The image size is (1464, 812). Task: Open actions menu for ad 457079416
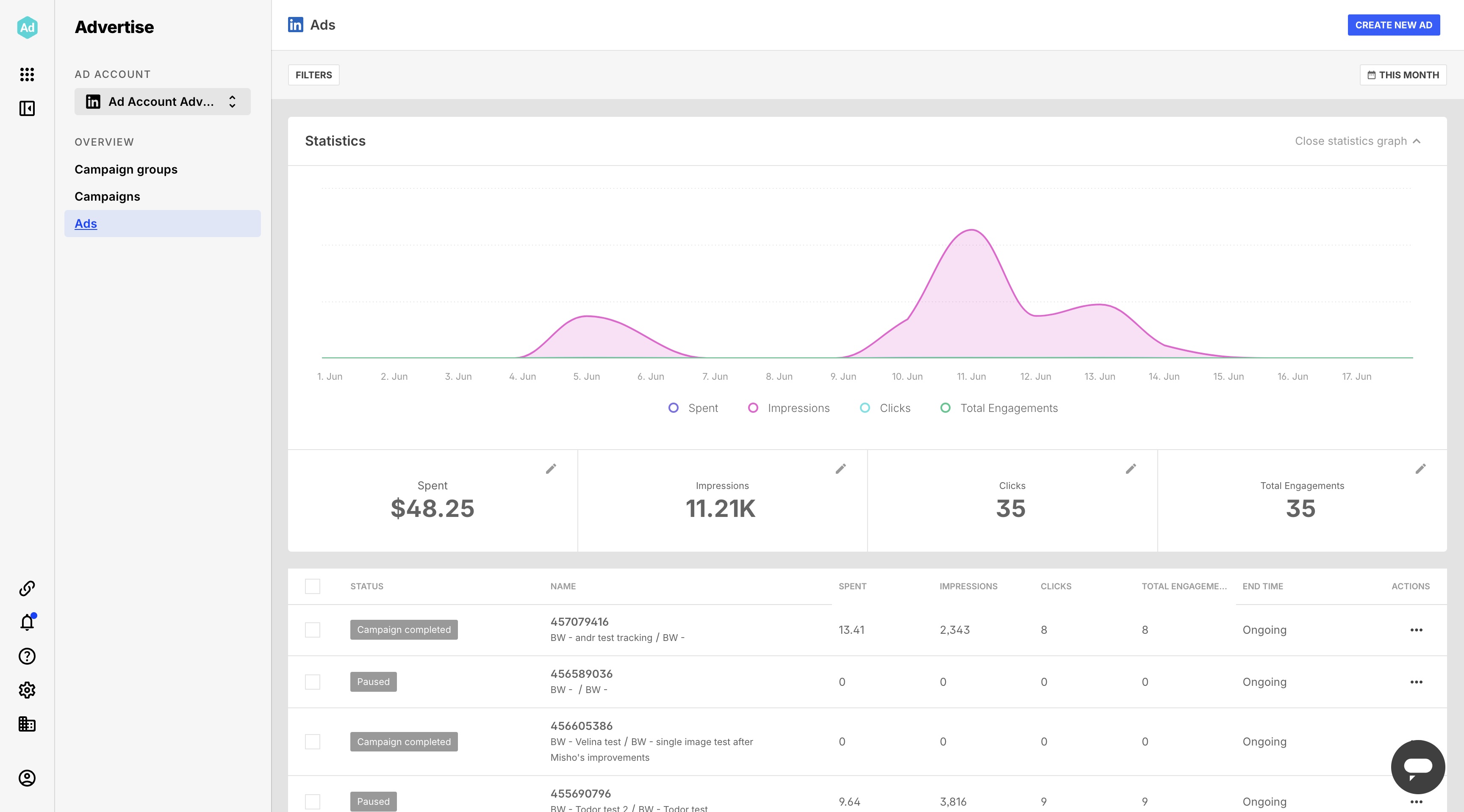1416,630
